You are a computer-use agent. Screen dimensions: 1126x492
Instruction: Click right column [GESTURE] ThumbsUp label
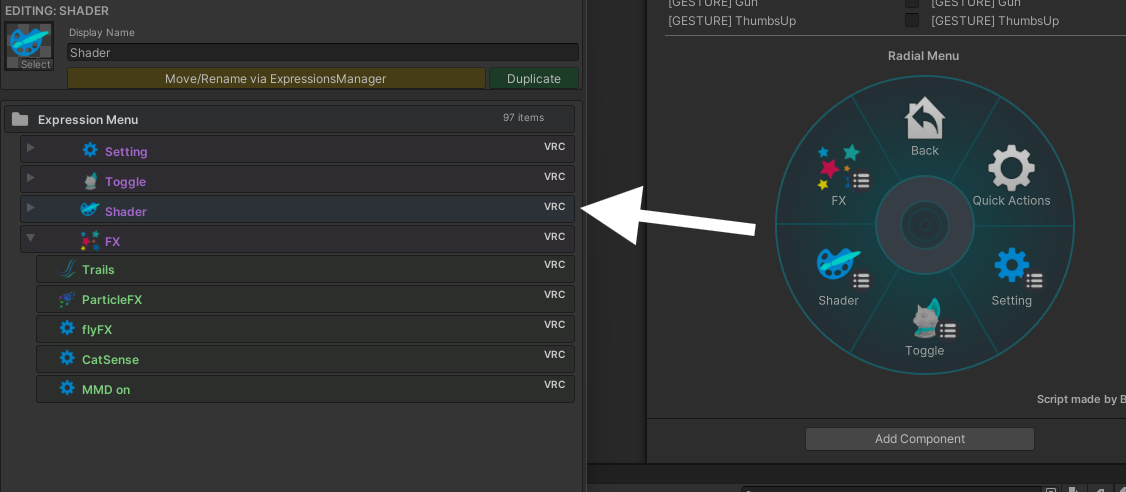(995, 21)
